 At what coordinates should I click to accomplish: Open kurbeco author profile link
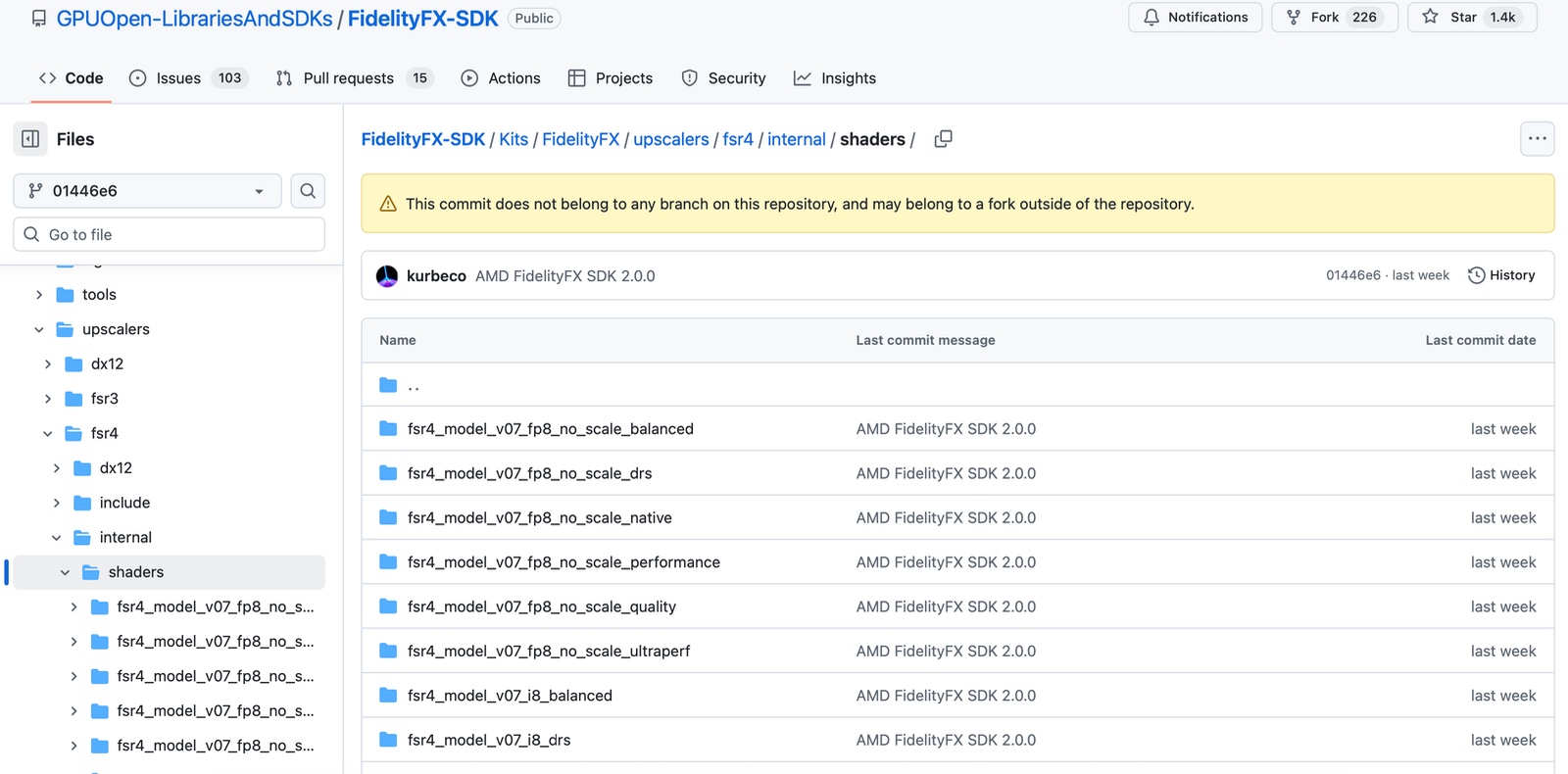436,276
